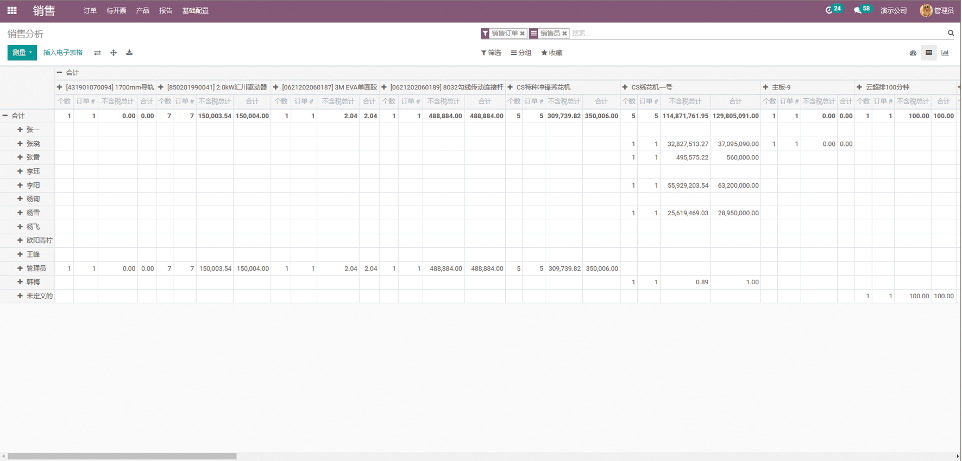962x461 pixels.
Task: Open the 报告 menu
Action: click(166, 10)
